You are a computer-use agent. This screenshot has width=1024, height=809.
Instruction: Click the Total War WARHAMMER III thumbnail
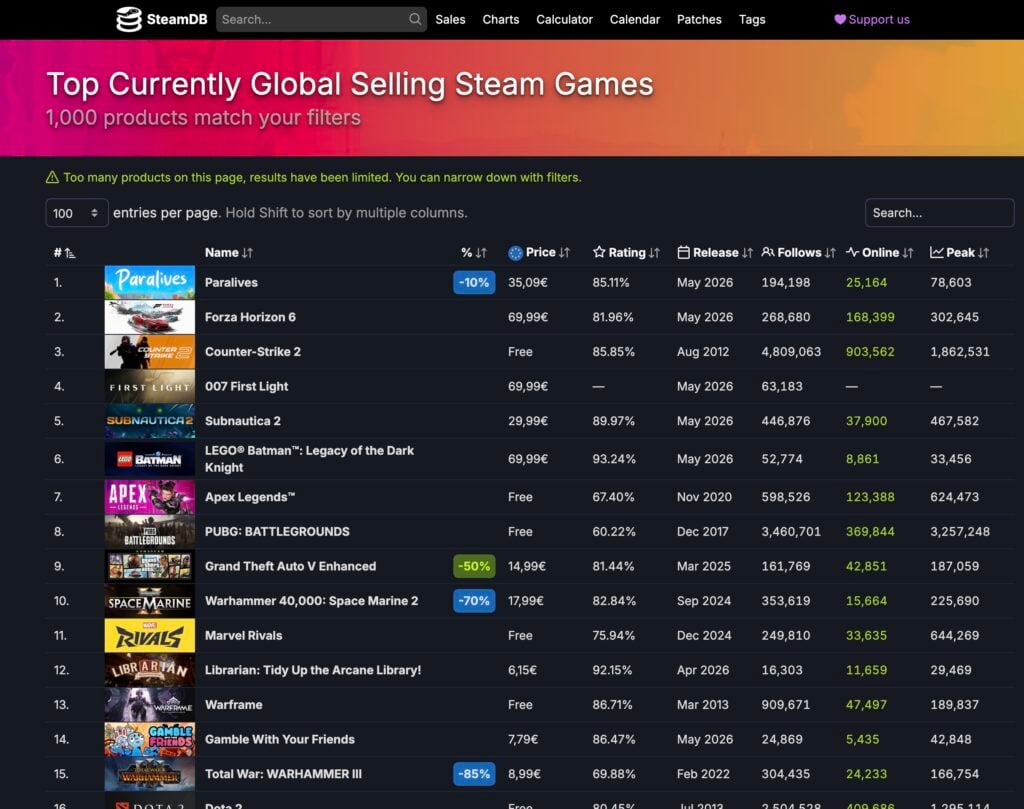(x=150, y=774)
